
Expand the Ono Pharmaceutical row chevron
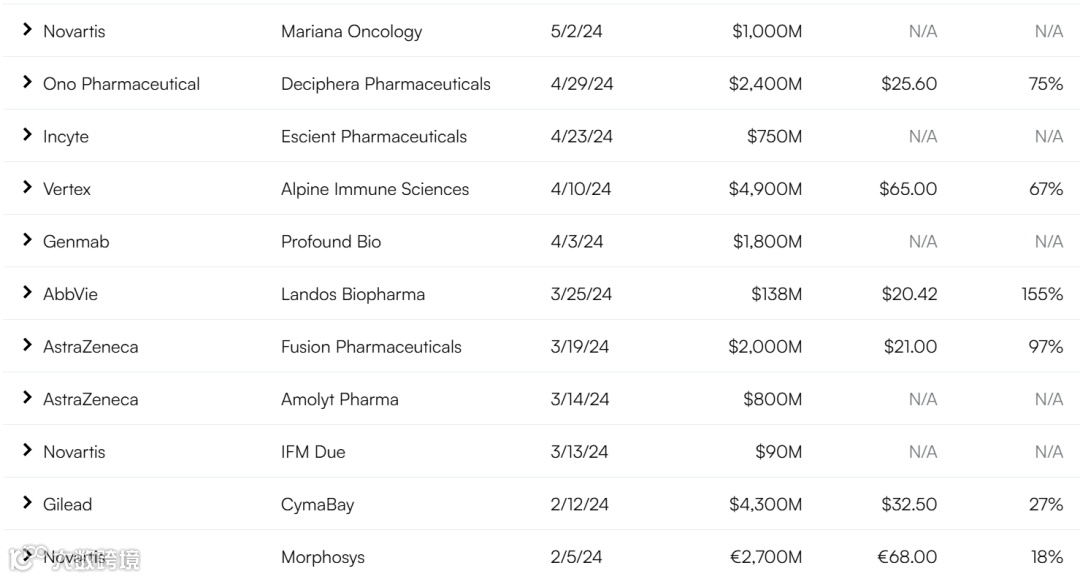27,83
